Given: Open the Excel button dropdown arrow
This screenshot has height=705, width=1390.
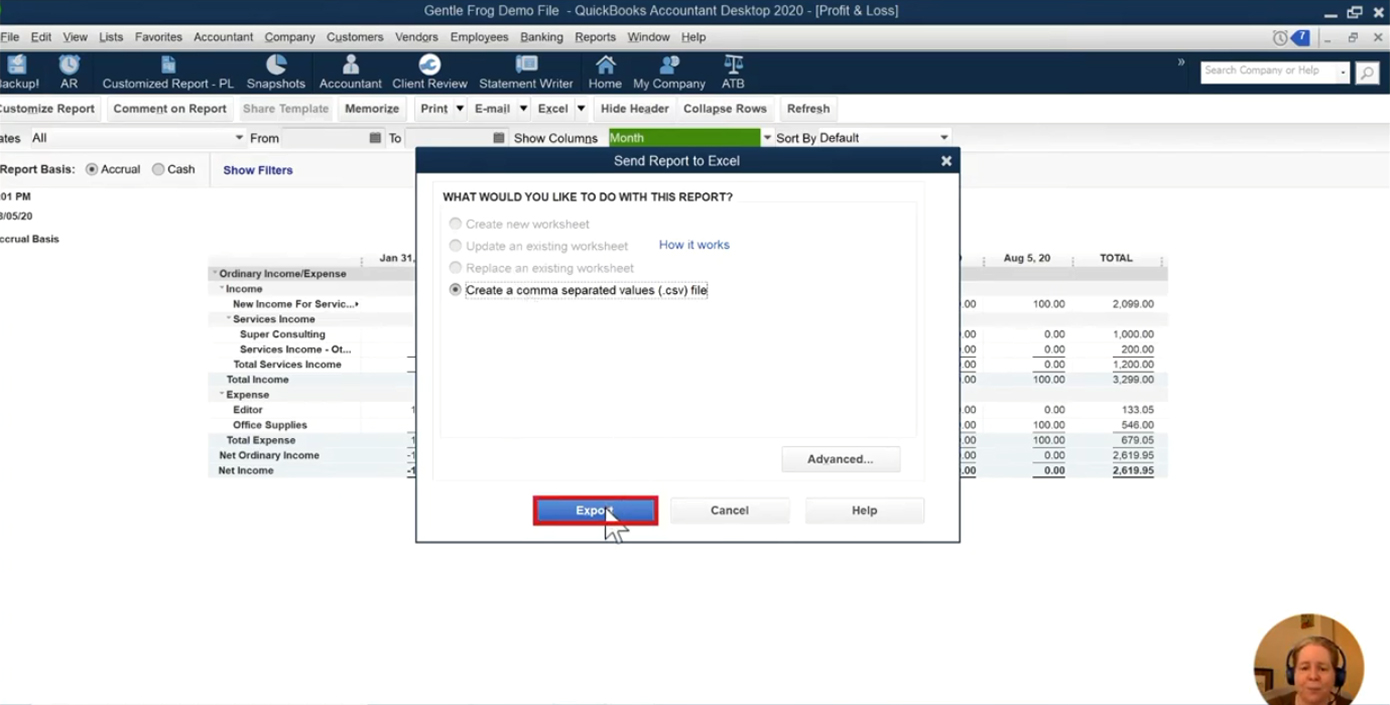Looking at the screenshot, I should point(581,109).
